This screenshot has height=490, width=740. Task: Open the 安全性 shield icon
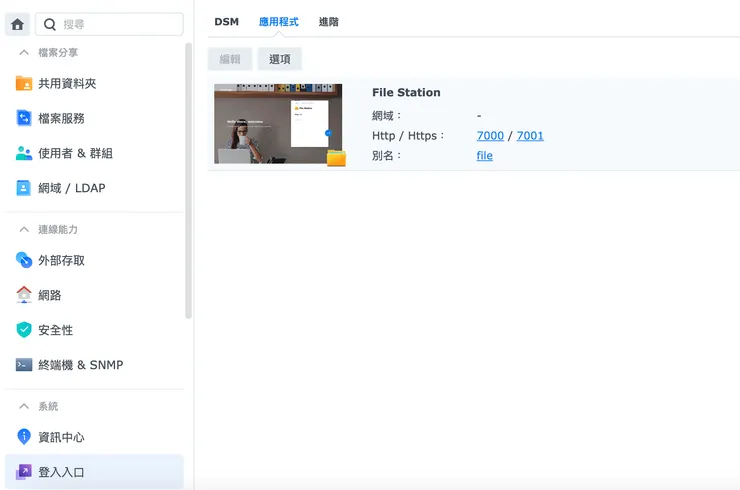(24, 330)
